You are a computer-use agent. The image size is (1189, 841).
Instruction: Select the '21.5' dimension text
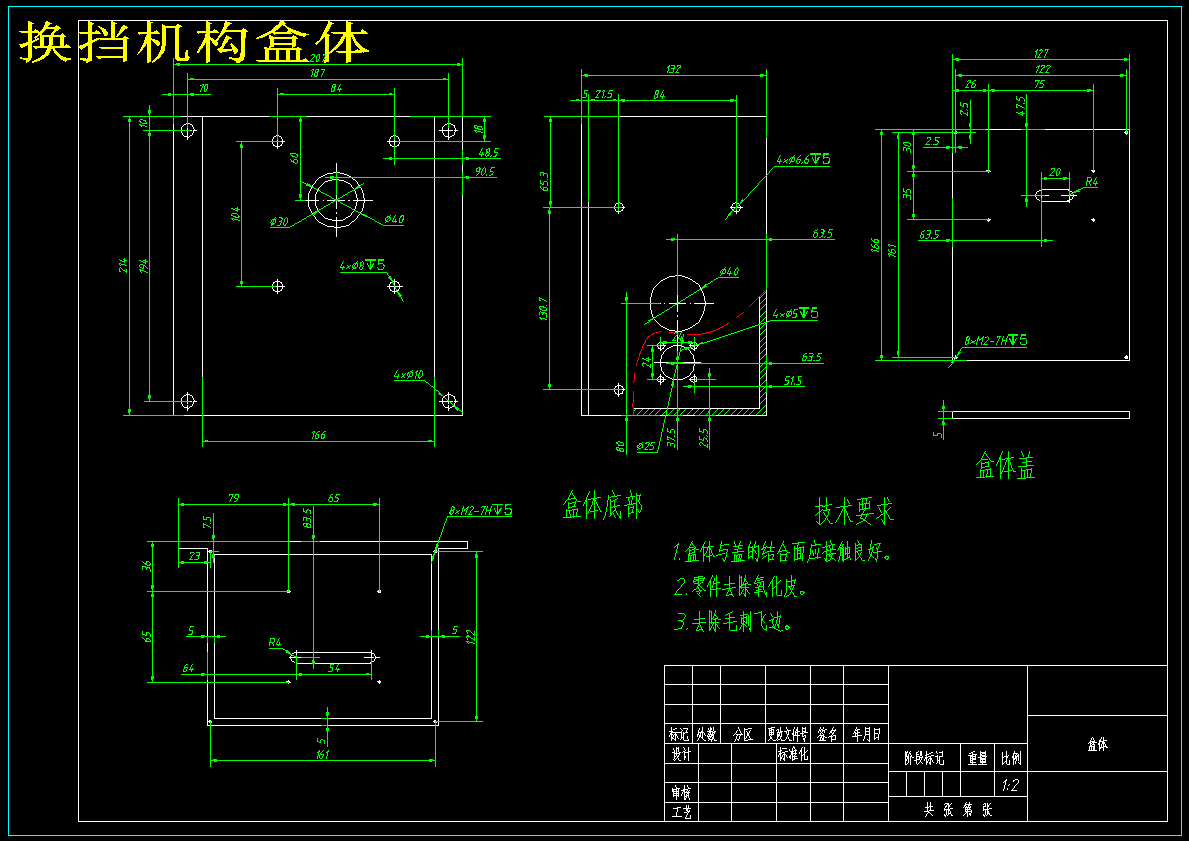click(x=604, y=94)
